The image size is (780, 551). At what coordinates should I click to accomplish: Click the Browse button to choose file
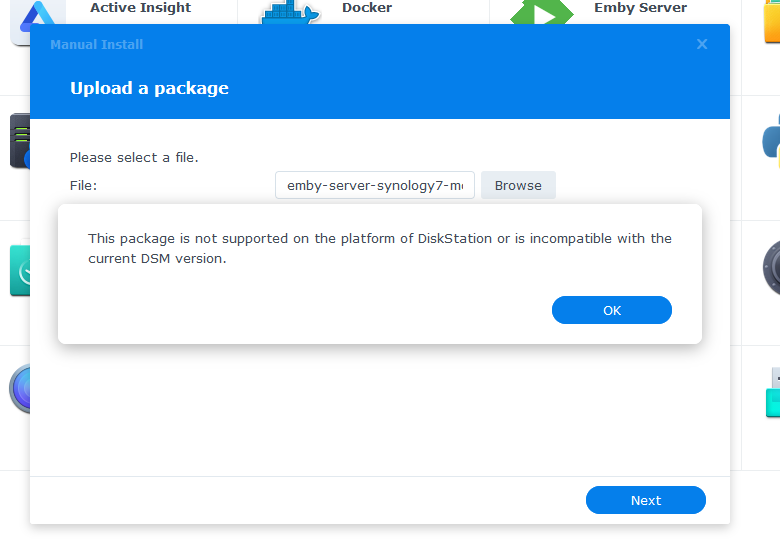click(x=518, y=185)
